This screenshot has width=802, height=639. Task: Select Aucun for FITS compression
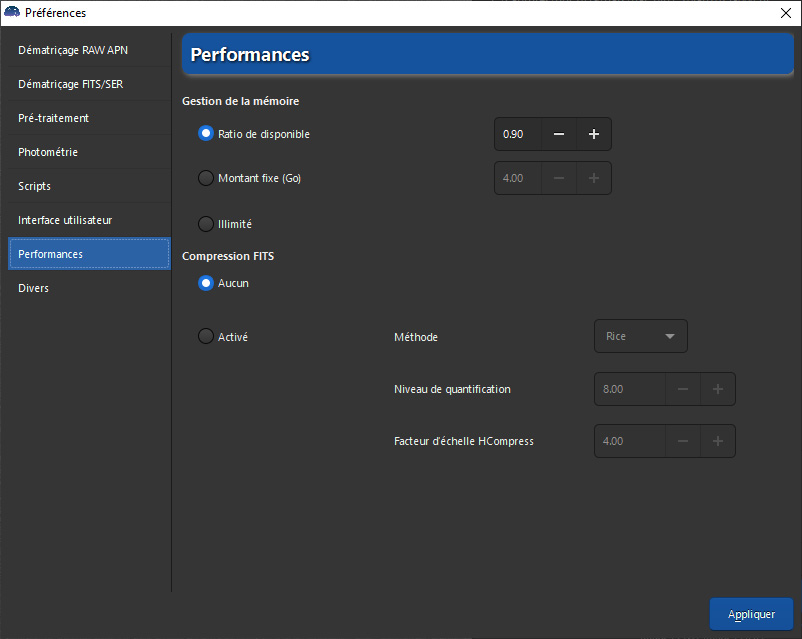(206, 283)
